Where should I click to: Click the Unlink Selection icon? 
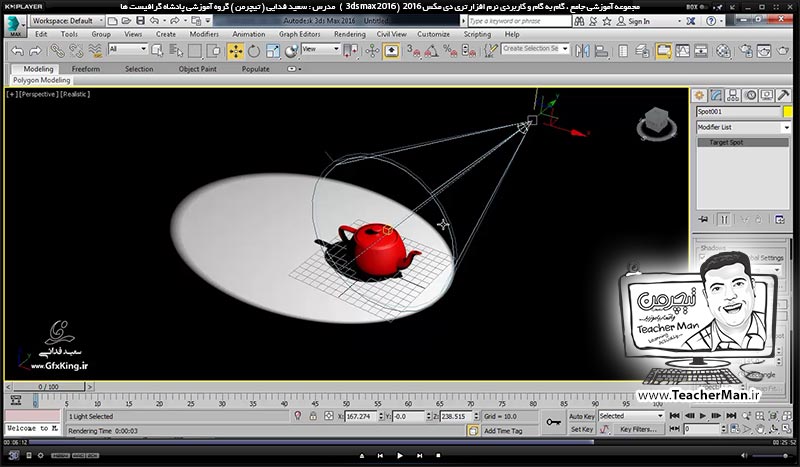77,51
